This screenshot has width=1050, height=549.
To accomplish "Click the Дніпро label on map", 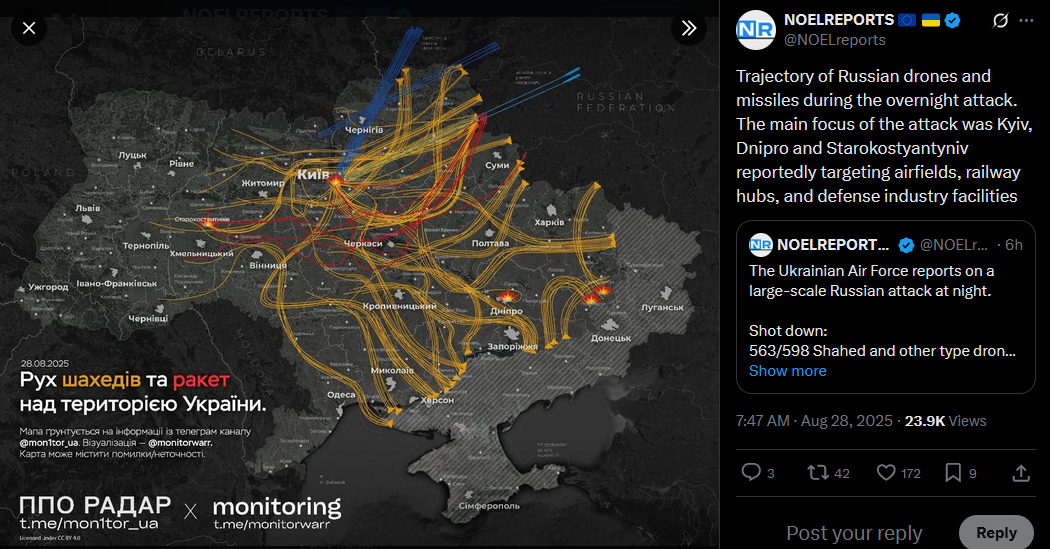I will 506,311.
